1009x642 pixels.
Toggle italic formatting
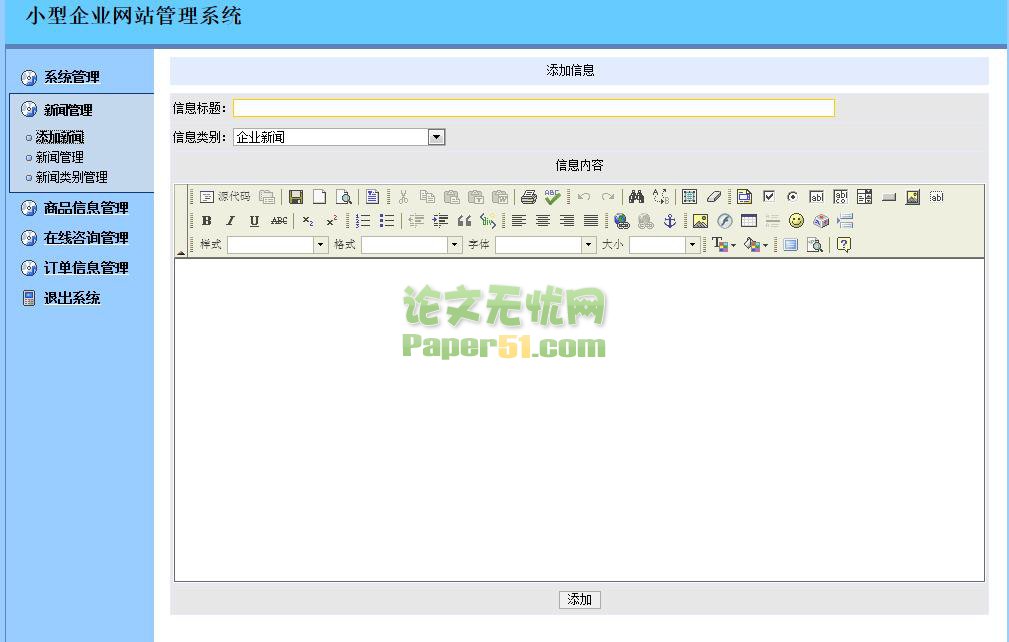click(230, 221)
